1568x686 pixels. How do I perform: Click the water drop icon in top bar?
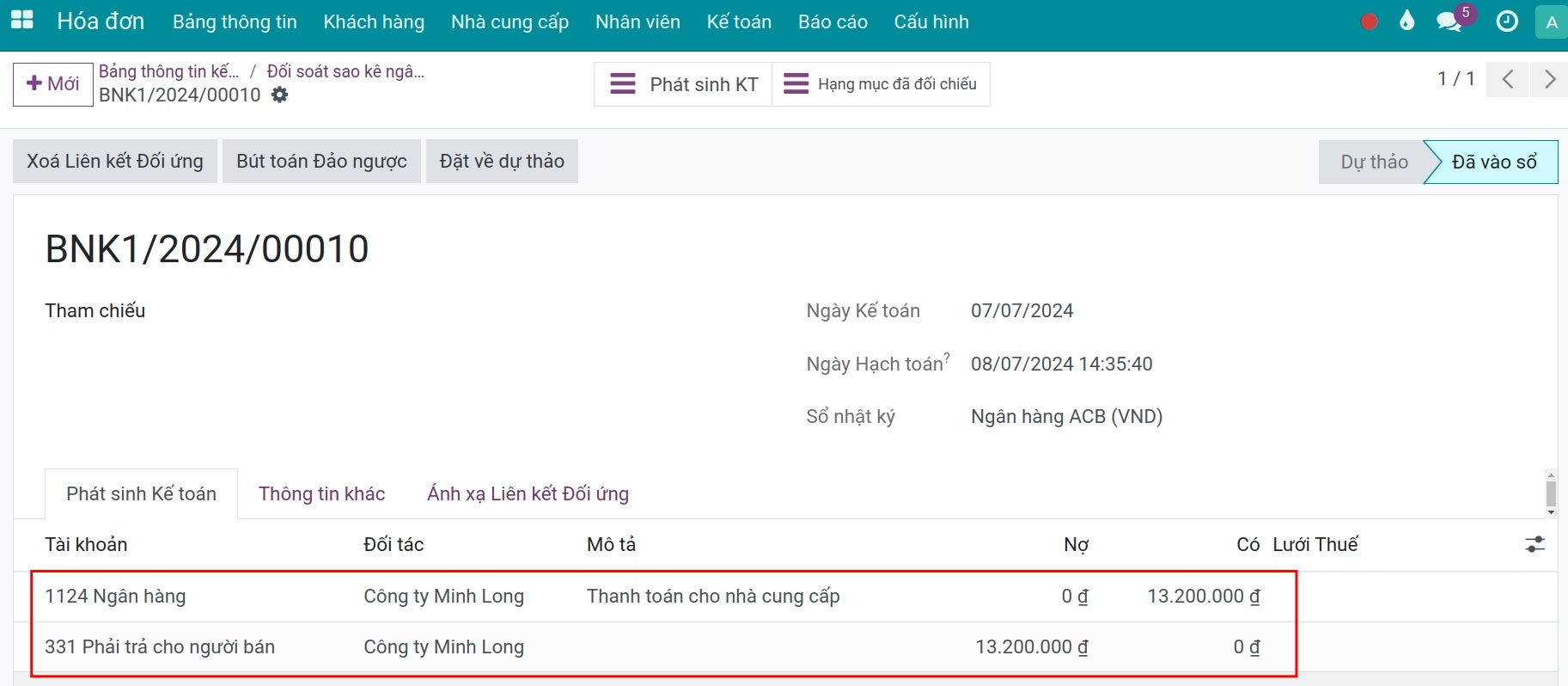point(1406,21)
